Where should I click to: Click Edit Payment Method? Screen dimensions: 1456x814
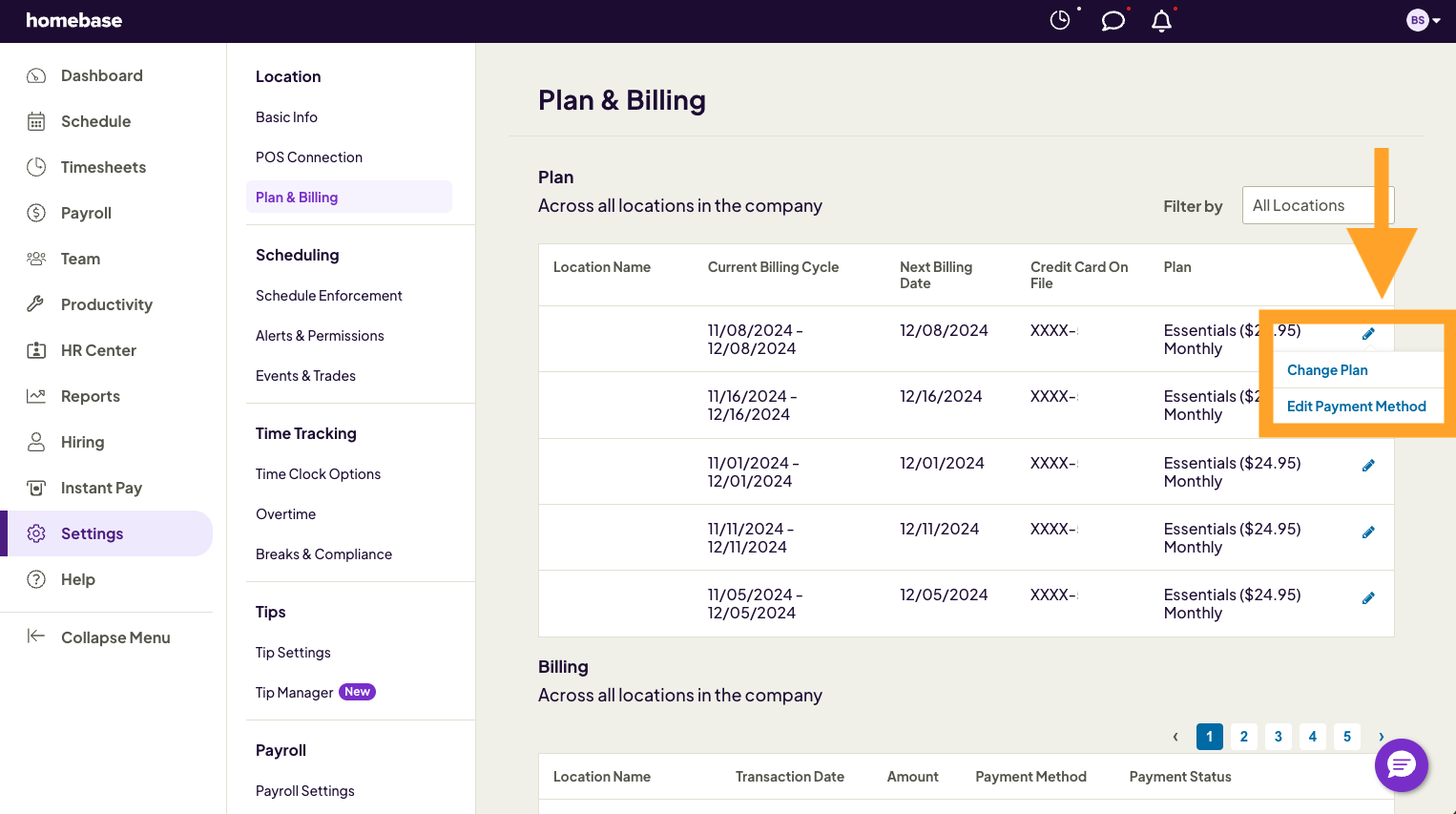1357,406
